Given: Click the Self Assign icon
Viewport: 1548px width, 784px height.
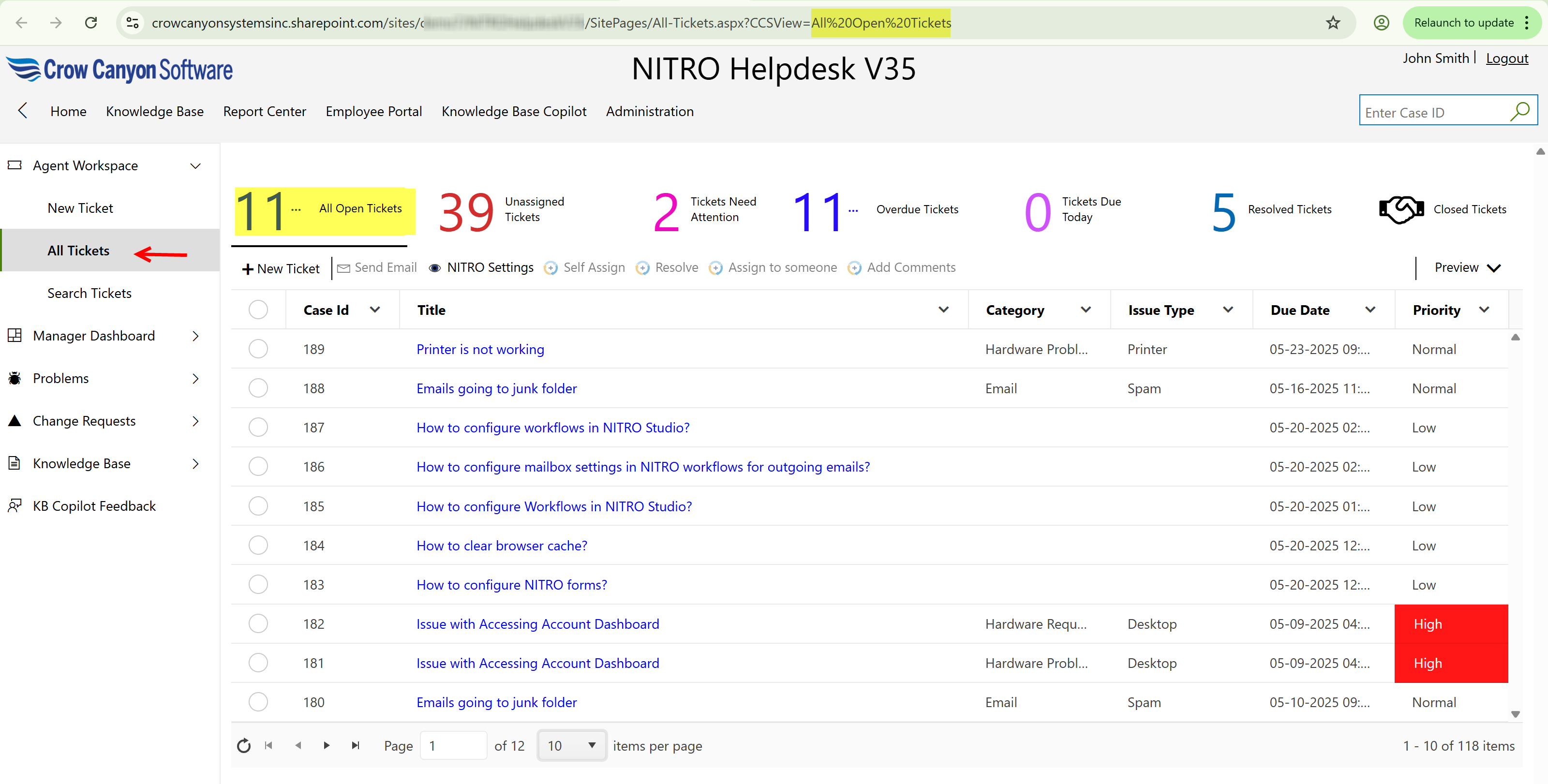Looking at the screenshot, I should pyautogui.click(x=551, y=268).
